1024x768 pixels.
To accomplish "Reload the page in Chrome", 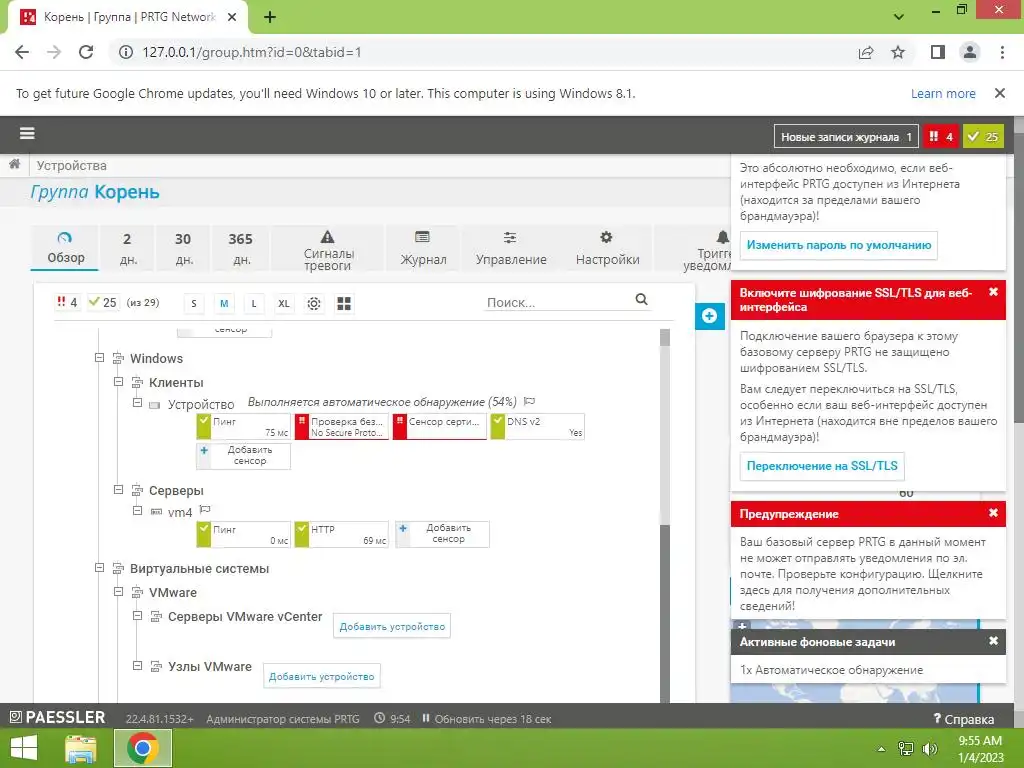I will [x=86, y=52].
